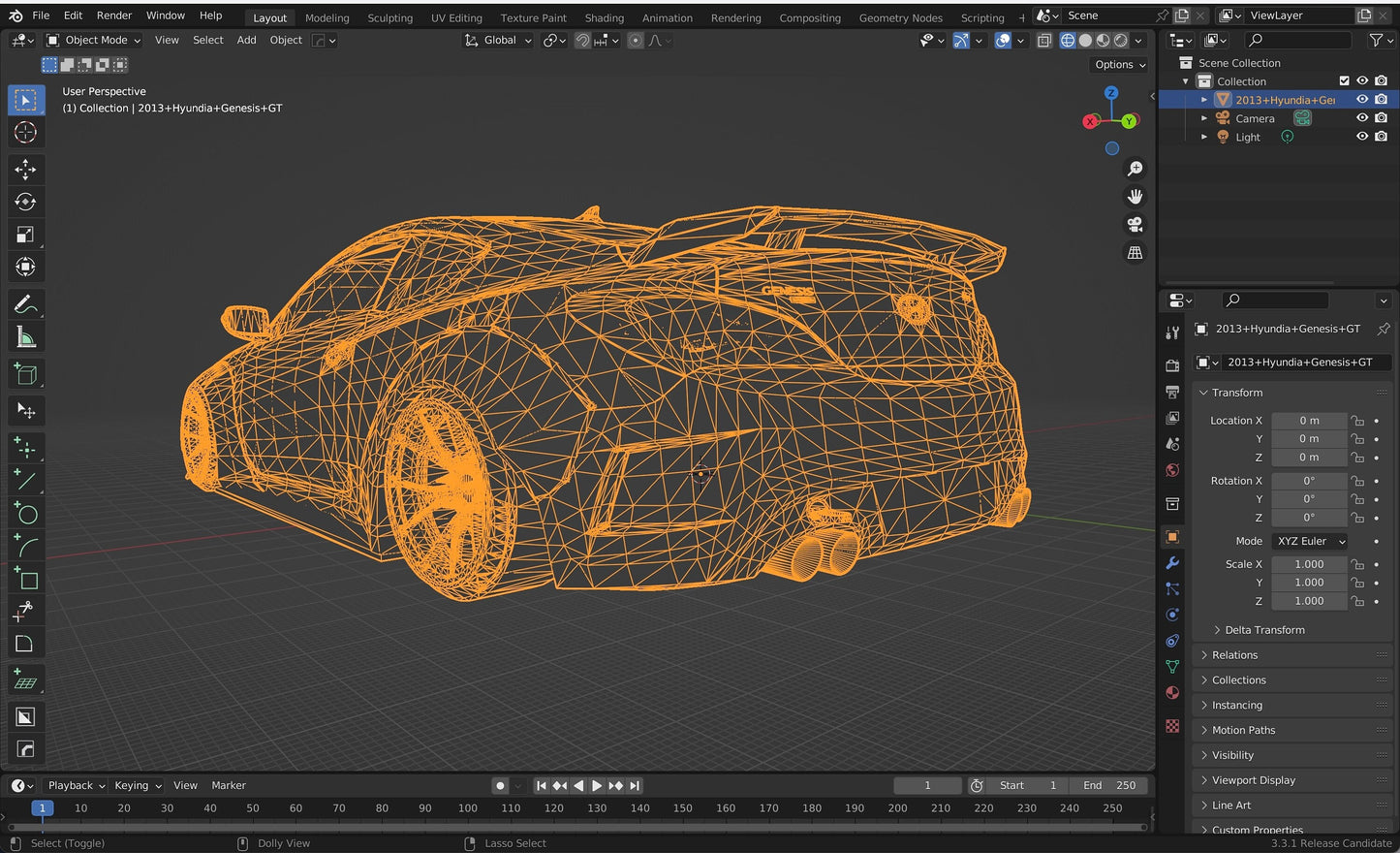Disable the Camera in renders
The width and height of the screenshot is (1400, 853).
tap(1382, 117)
